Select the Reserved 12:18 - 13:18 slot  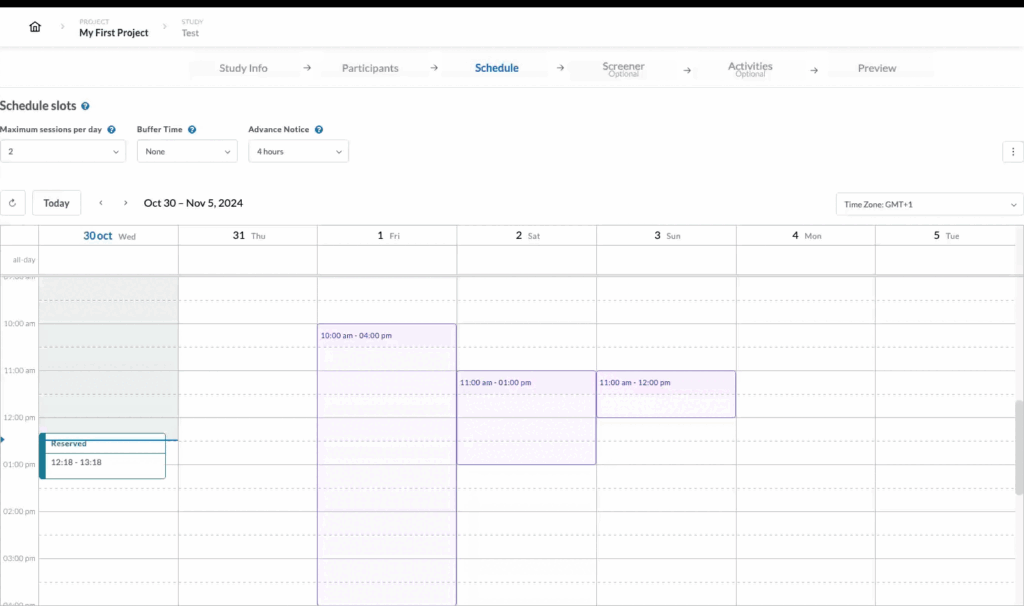click(103, 457)
